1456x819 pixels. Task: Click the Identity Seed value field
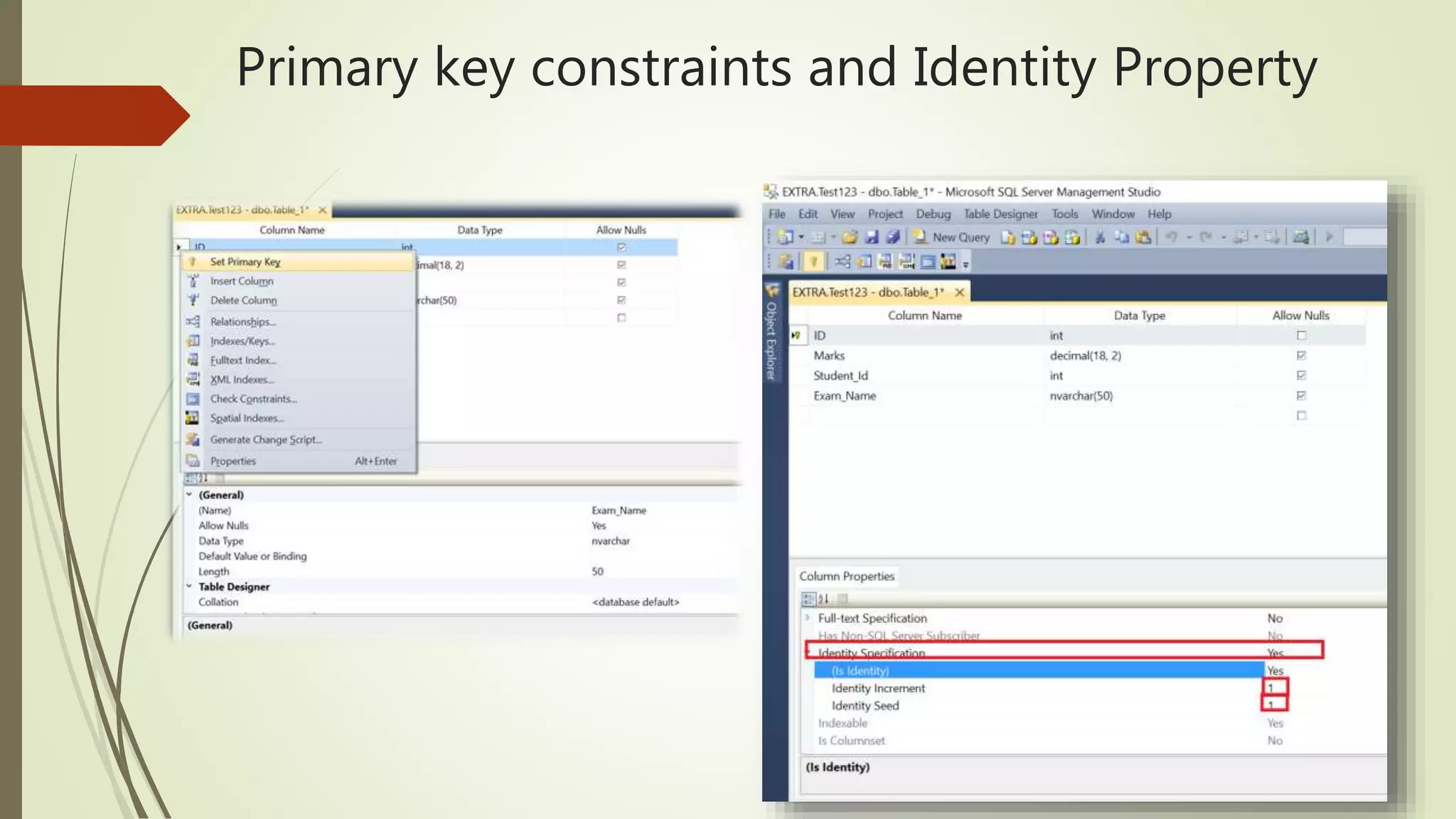[1274, 705]
